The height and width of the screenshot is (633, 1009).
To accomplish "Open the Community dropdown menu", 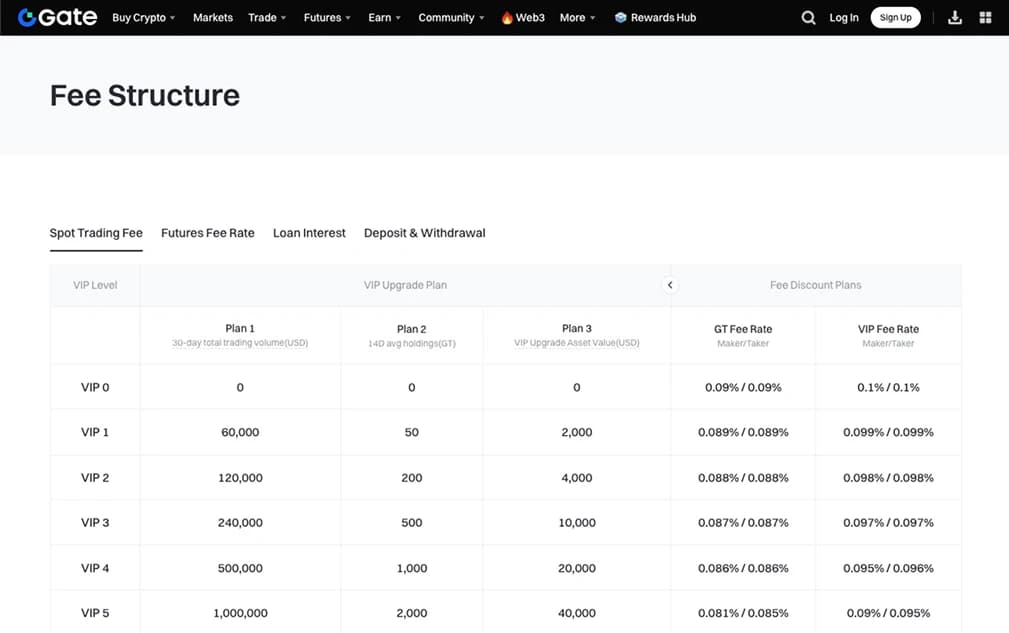I will click(452, 18).
